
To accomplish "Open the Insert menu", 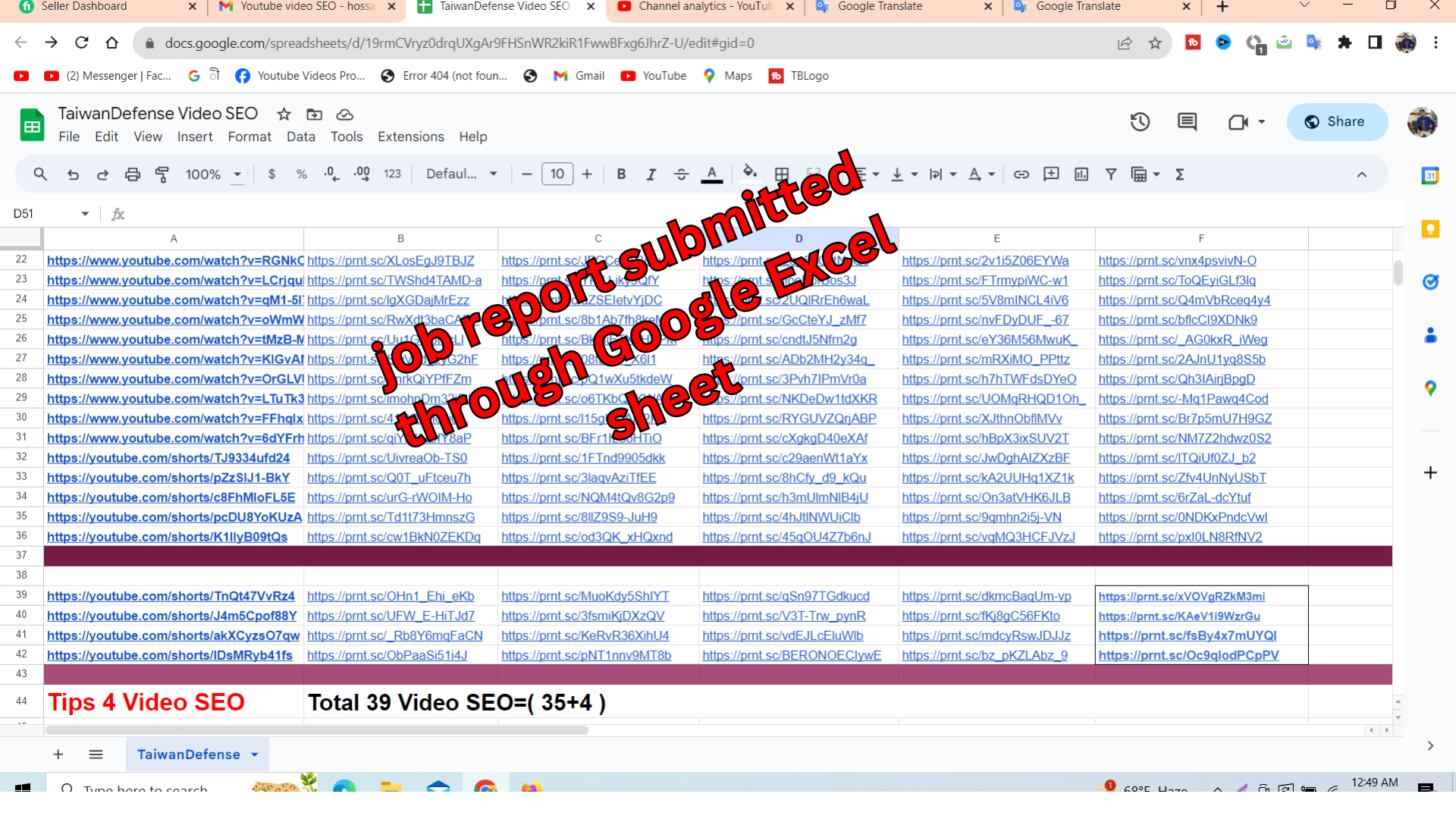I will pos(195,136).
